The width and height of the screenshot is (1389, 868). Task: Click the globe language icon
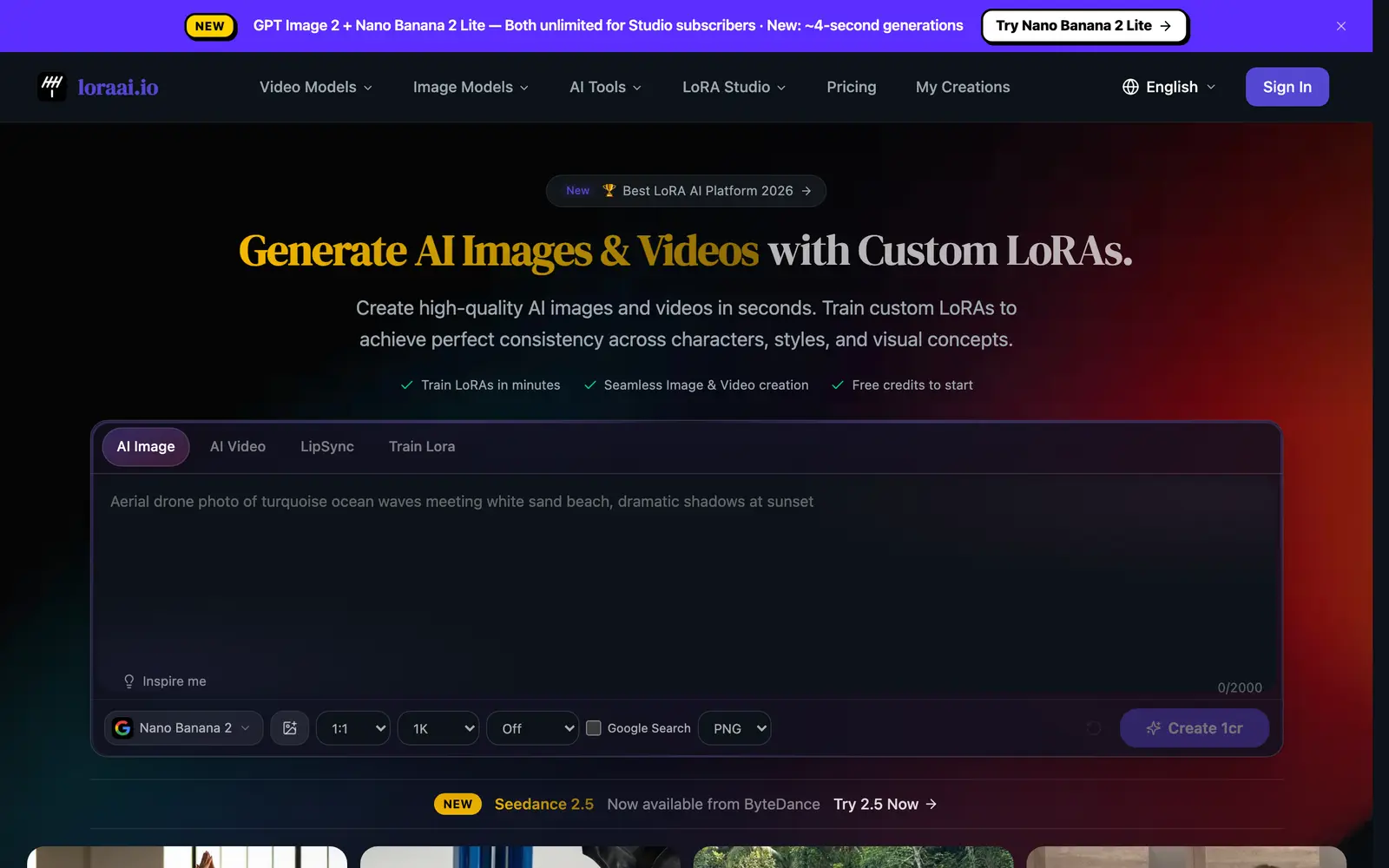(1130, 87)
